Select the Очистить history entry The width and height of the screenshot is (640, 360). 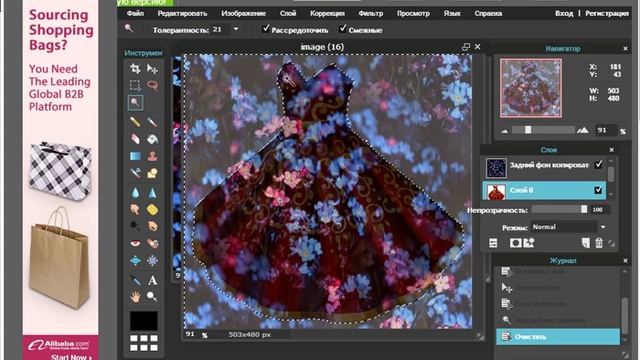[x=558, y=337]
